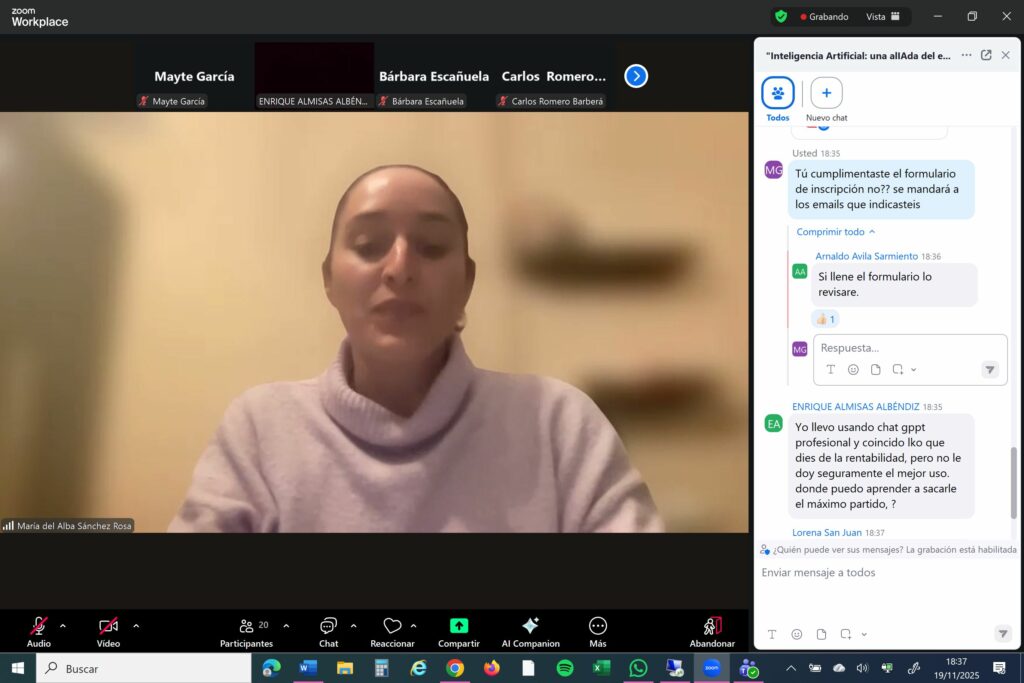Viewport: 1024px width, 683px height.
Task: Collapse thread with Comprimir todo
Action: (836, 232)
